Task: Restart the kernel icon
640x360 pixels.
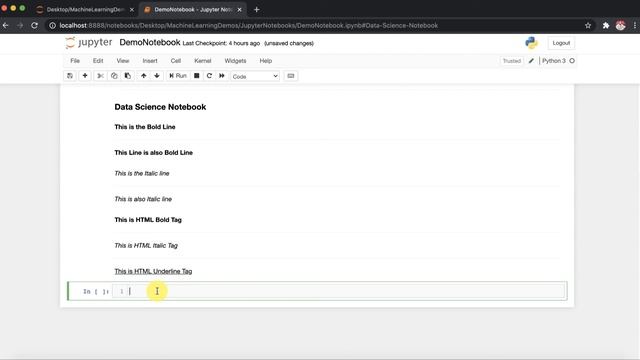Action: (x=209, y=76)
